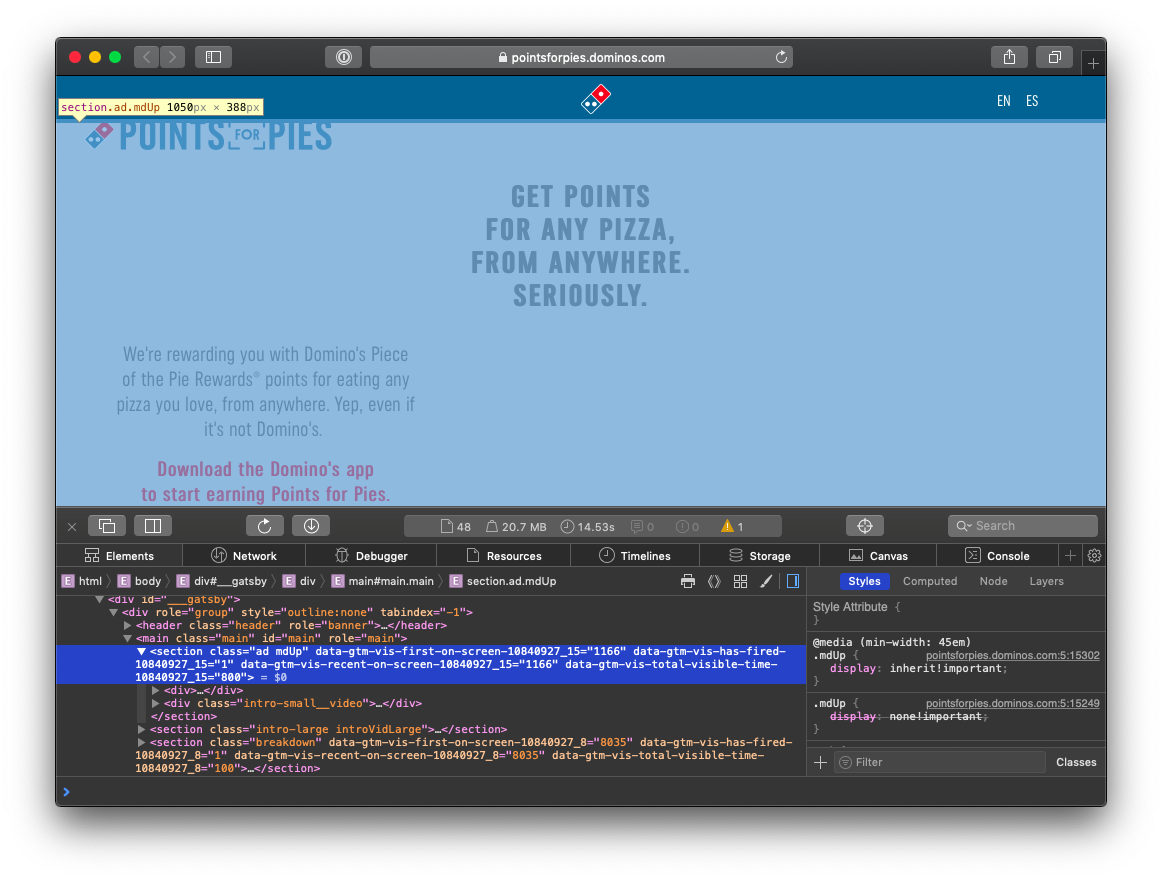
Task: Toggle the mdUp display:none important rule
Action: pos(851,716)
